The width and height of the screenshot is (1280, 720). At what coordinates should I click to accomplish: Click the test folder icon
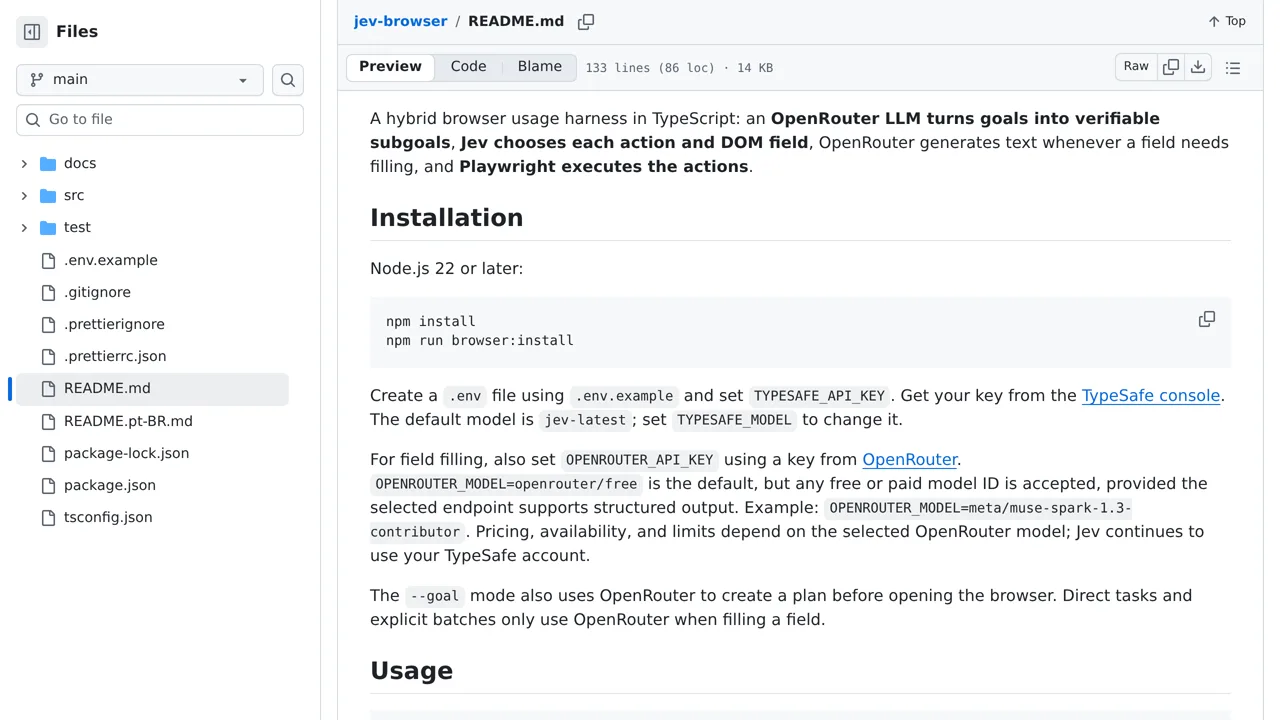(48, 227)
